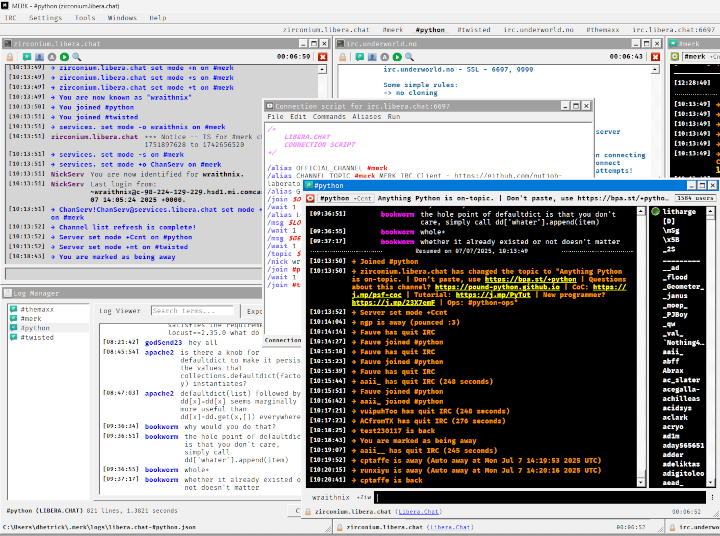
Task: Click the user profile icon in zirconium.libera.chat toolbar
Action: [39, 57]
